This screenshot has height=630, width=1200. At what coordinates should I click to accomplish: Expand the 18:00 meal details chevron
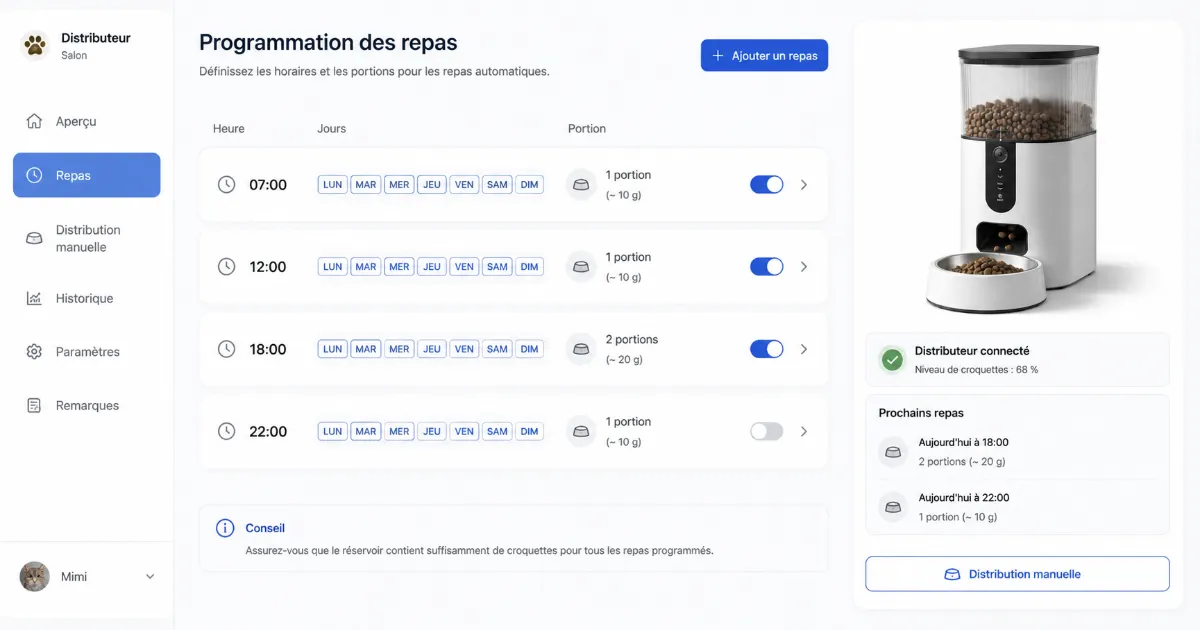coord(804,349)
